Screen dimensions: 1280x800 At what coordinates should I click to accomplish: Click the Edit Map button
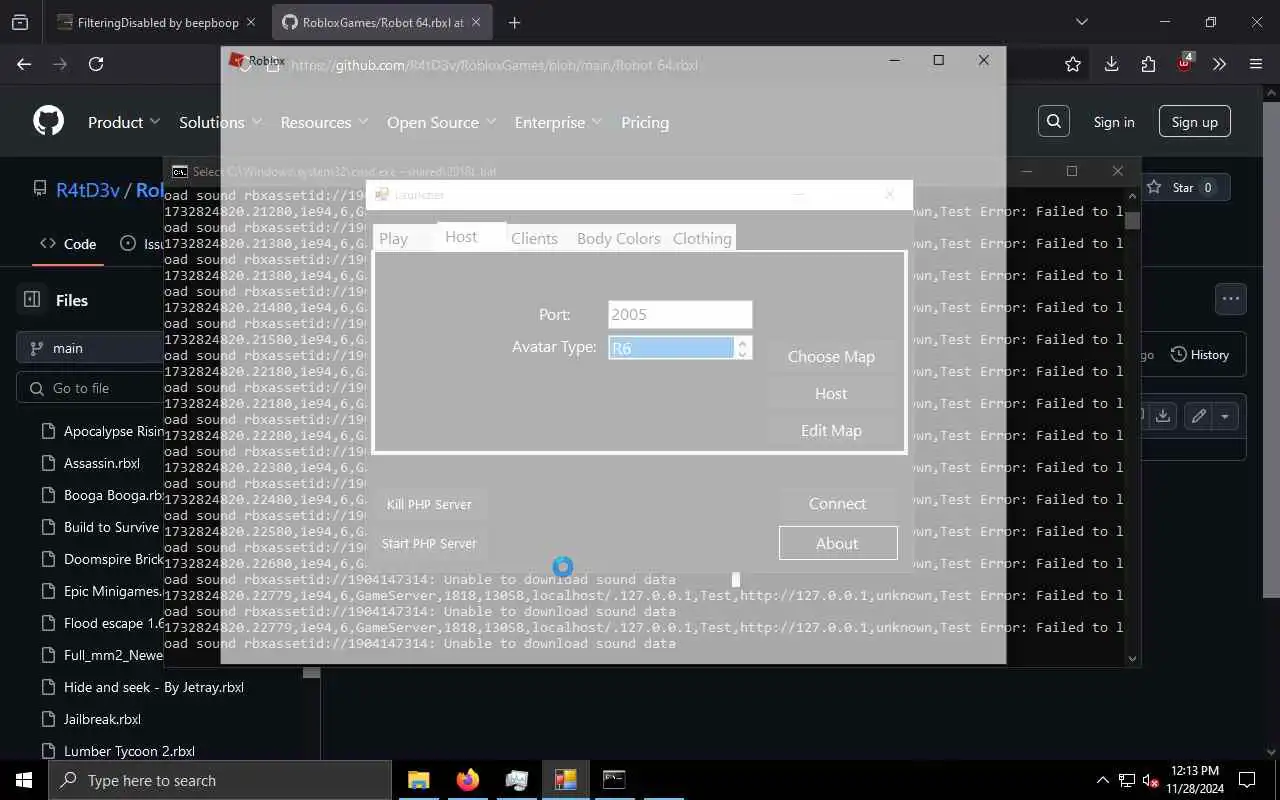[x=831, y=430]
